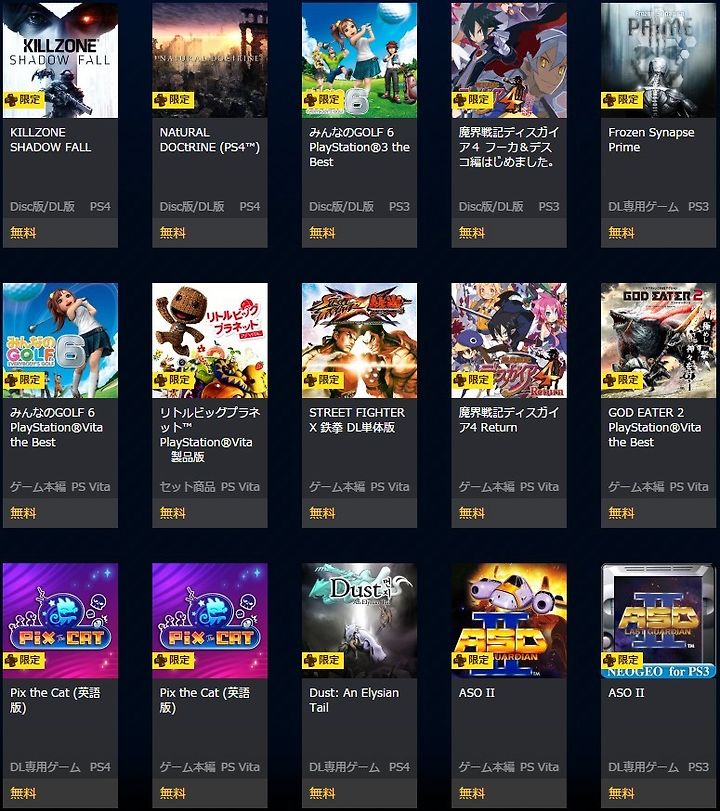720x811 pixels.
Task: Click 無料 price under Dust: An Elysian Tail
Action: (x=322, y=793)
